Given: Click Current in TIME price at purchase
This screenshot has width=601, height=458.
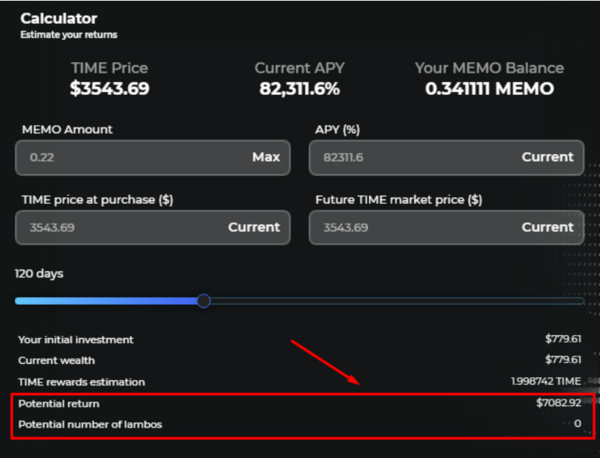Looking at the screenshot, I should (254, 227).
